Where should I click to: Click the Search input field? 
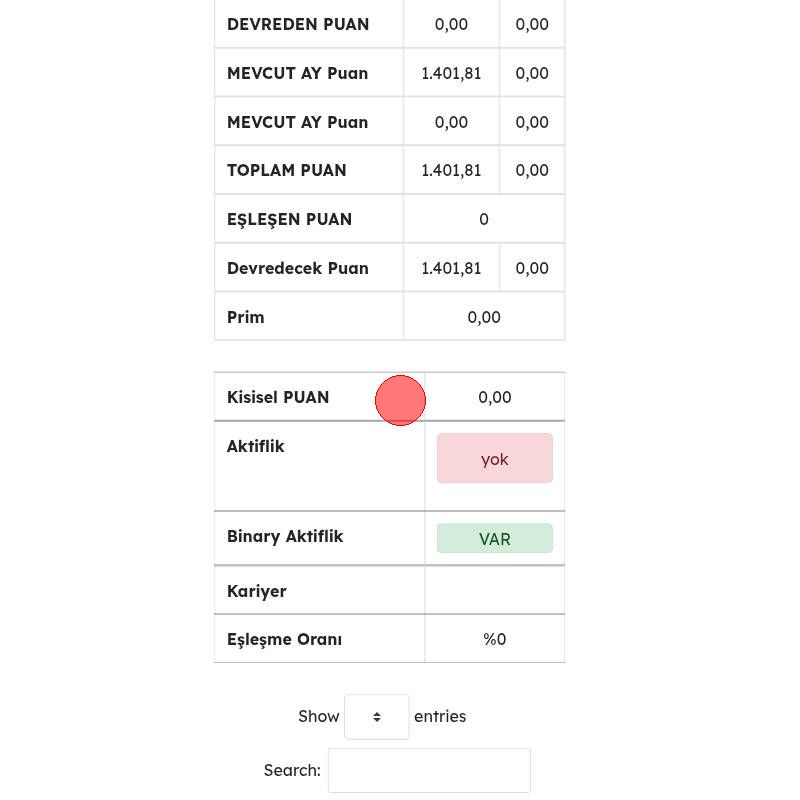[429, 770]
